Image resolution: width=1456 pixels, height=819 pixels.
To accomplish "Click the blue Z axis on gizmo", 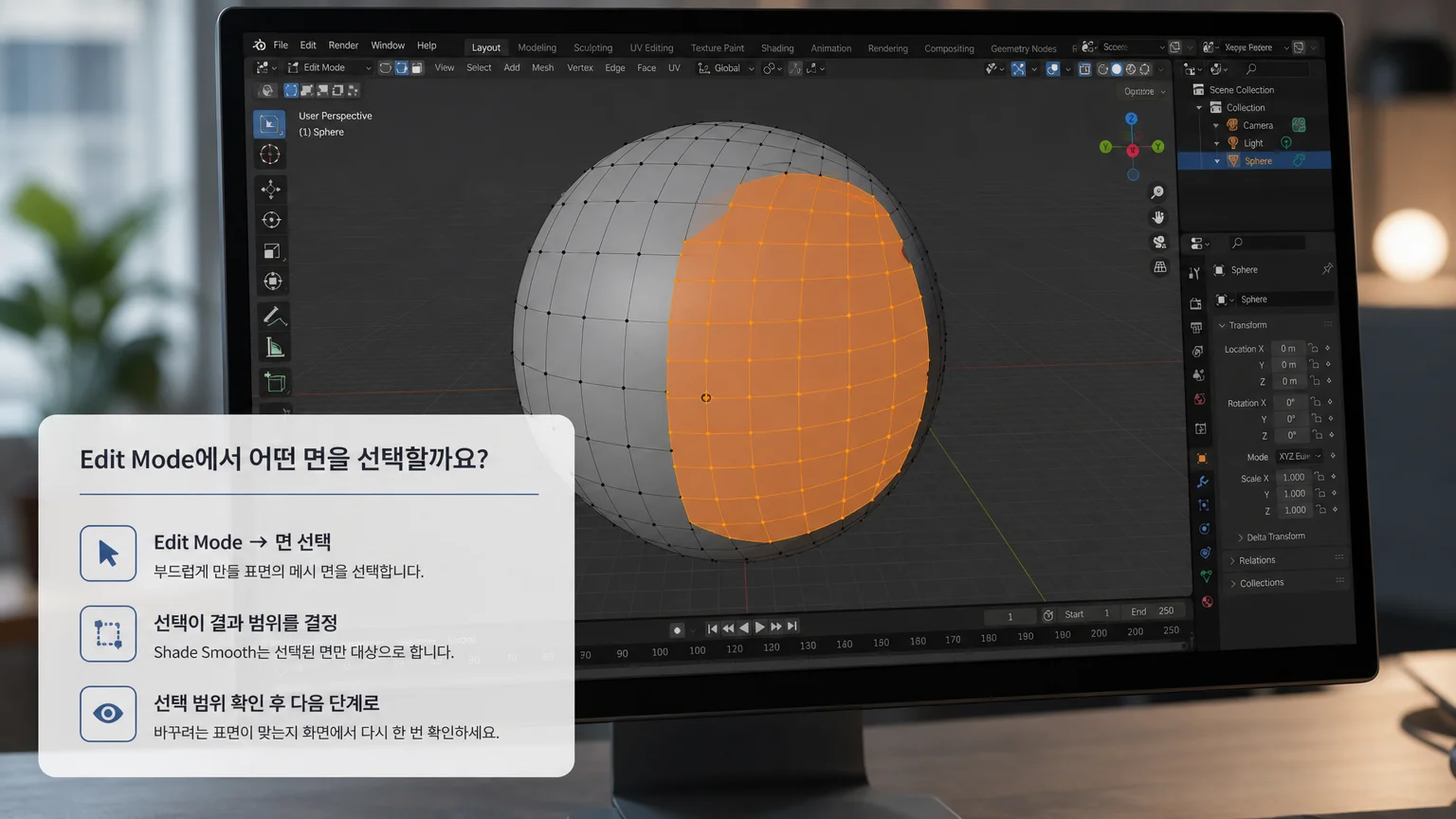I will tap(1131, 118).
